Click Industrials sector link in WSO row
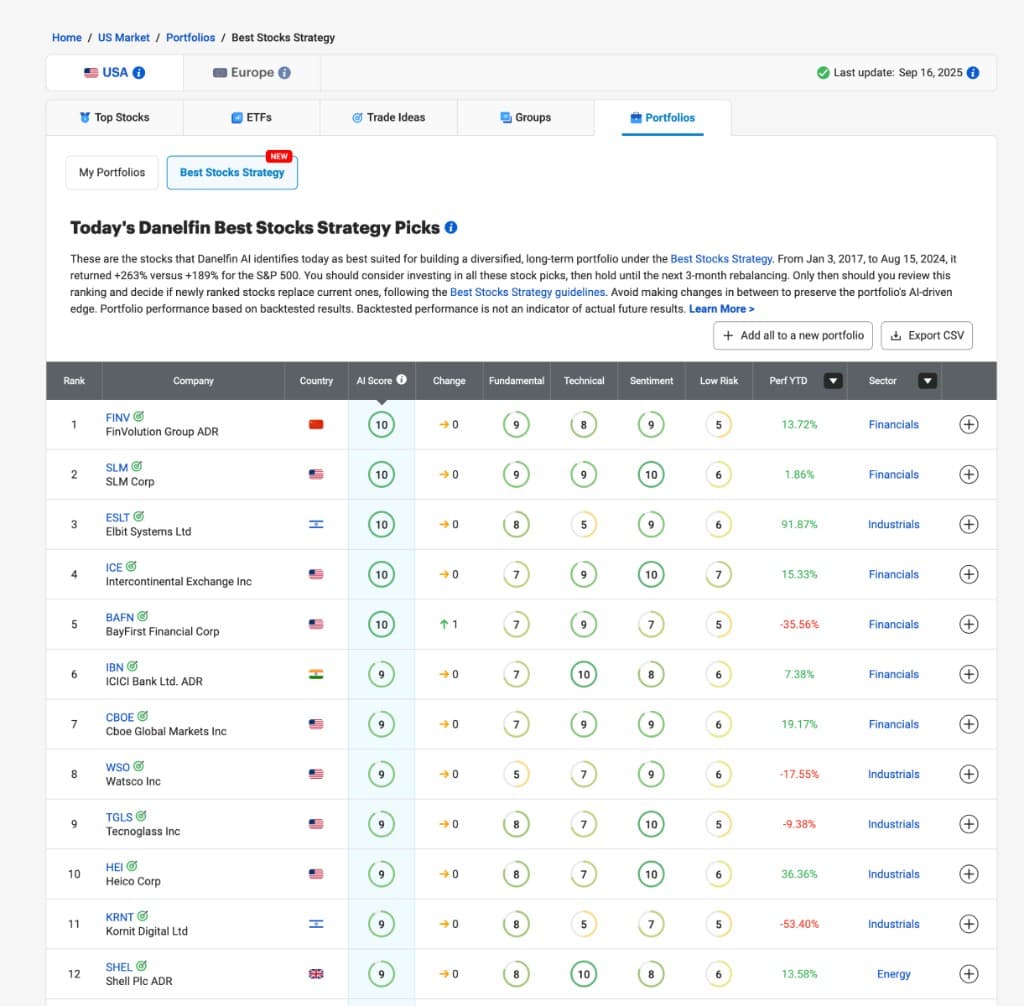Viewport: 1024px width, 1006px height. coord(893,774)
